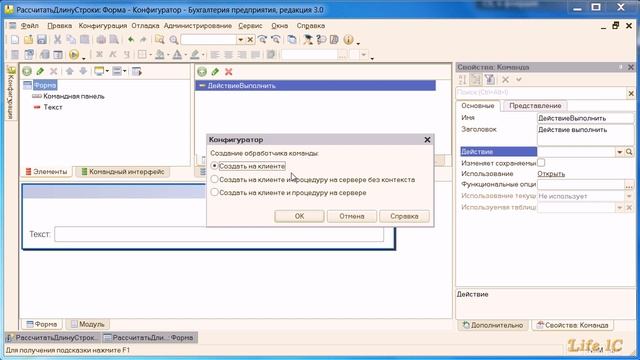Image resolution: width=640 pixels, height=360 pixels.
Task: Close the Конфигуратор dialog
Action: (427, 140)
